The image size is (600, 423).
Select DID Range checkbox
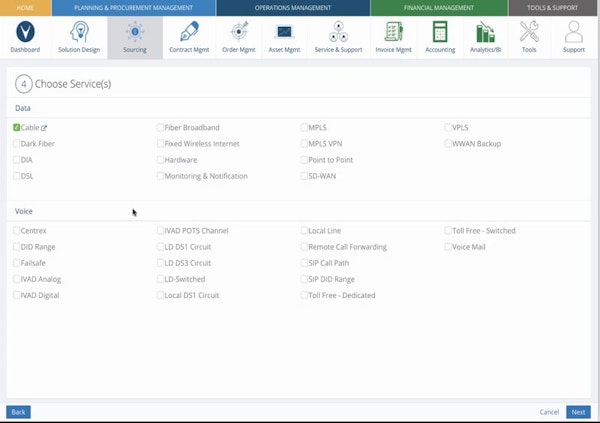[16, 247]
